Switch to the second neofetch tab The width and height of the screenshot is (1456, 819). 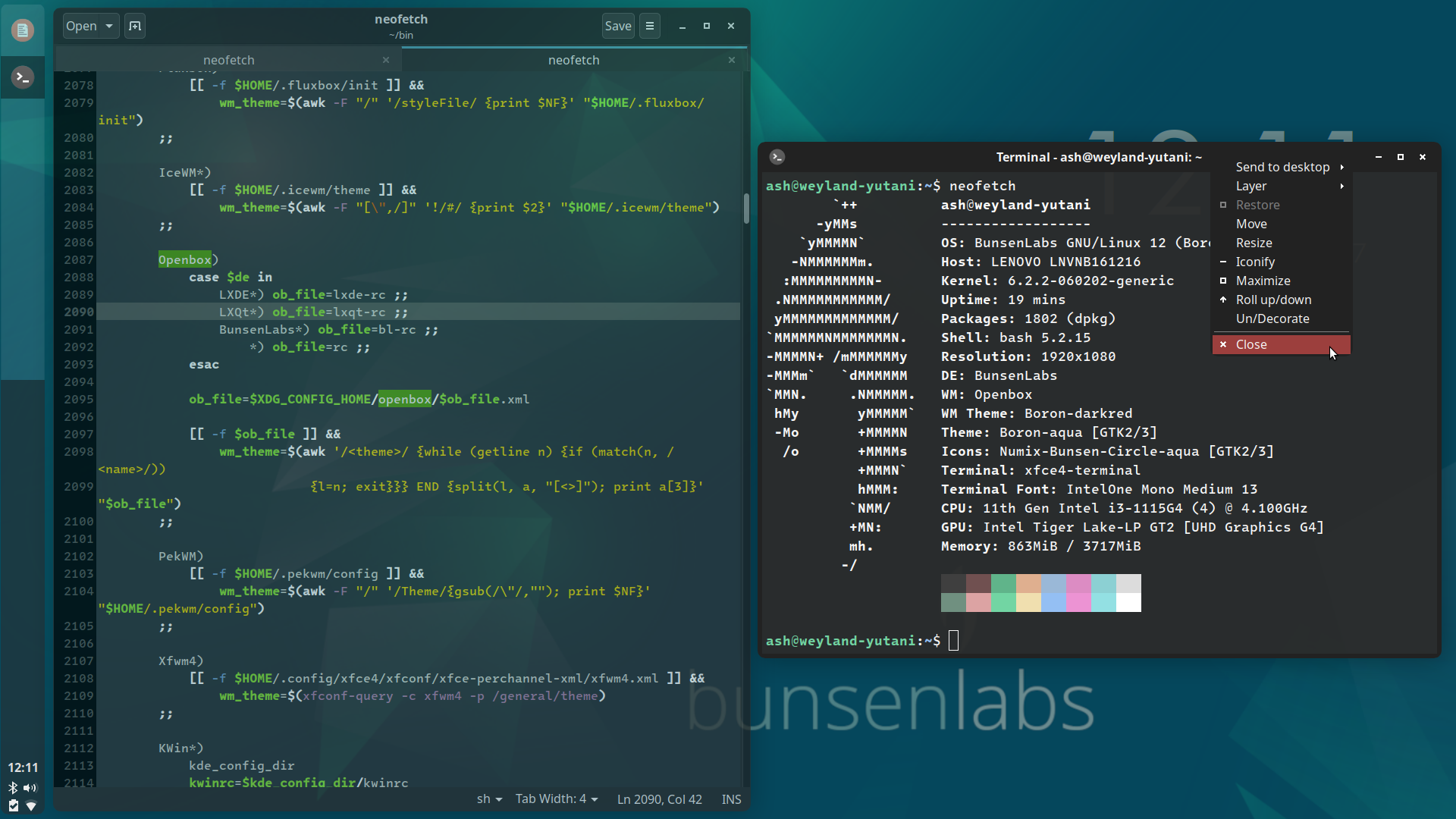pyautogui.click(x=573, y=60)
